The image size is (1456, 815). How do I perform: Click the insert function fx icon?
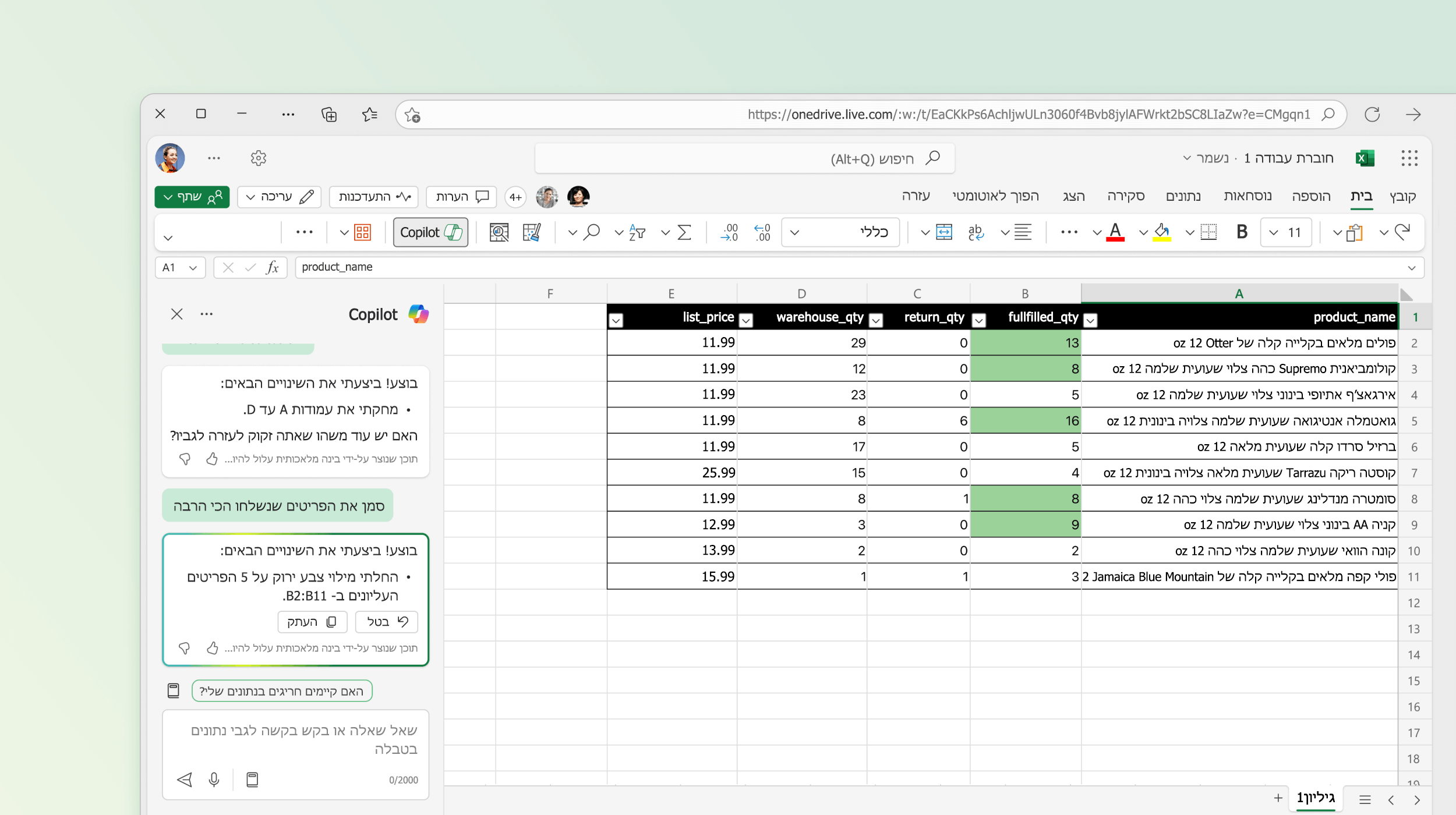[272, 267]
